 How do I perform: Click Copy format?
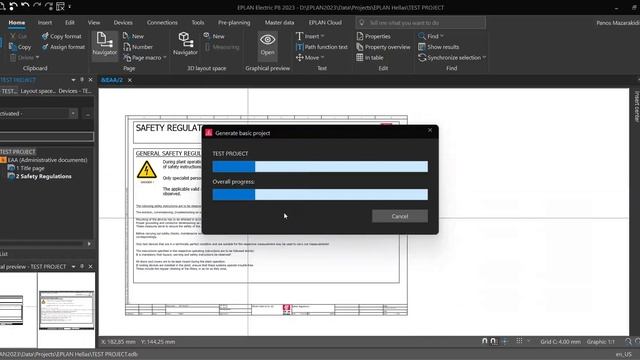pos(62,36)
